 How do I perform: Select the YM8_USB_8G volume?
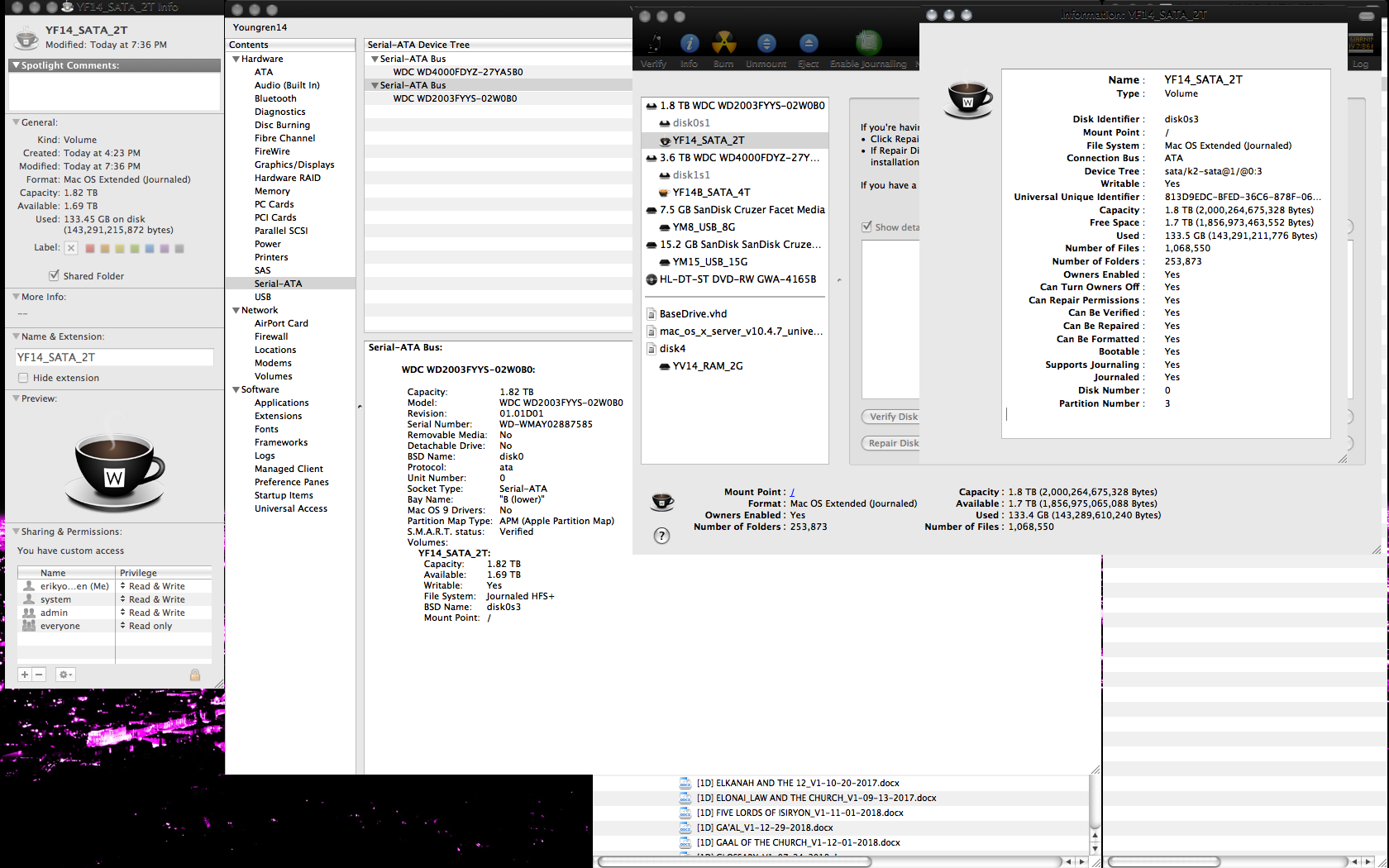pos(735,227)
